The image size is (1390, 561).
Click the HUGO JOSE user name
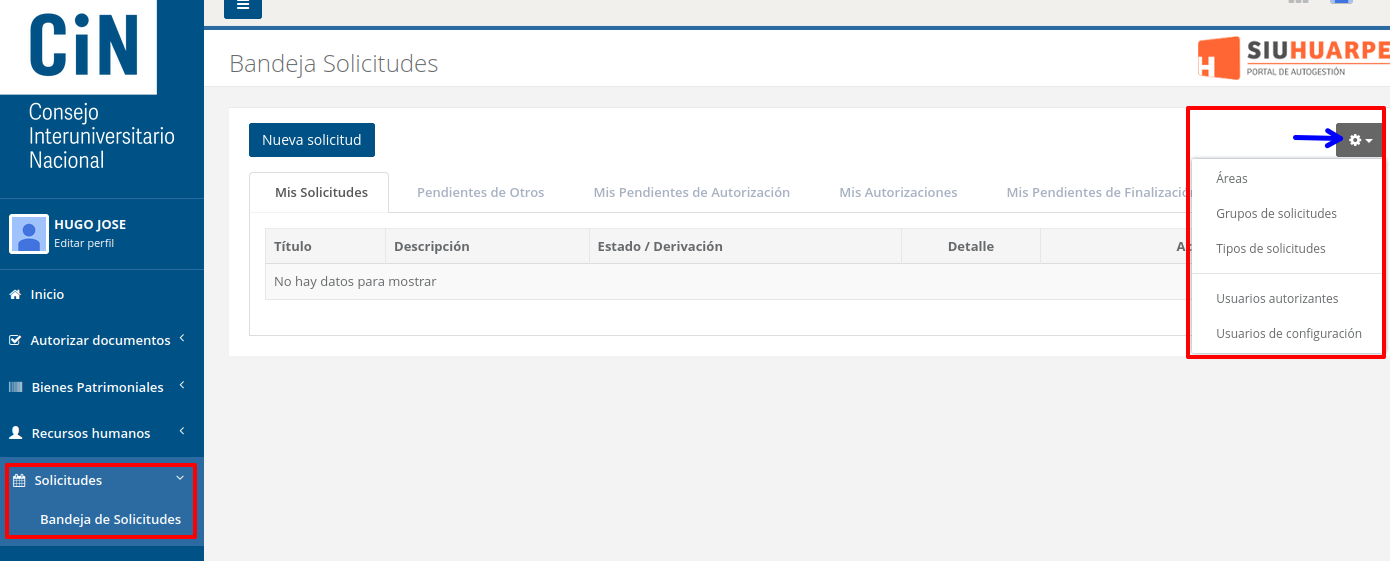click(x=90, y=225)
